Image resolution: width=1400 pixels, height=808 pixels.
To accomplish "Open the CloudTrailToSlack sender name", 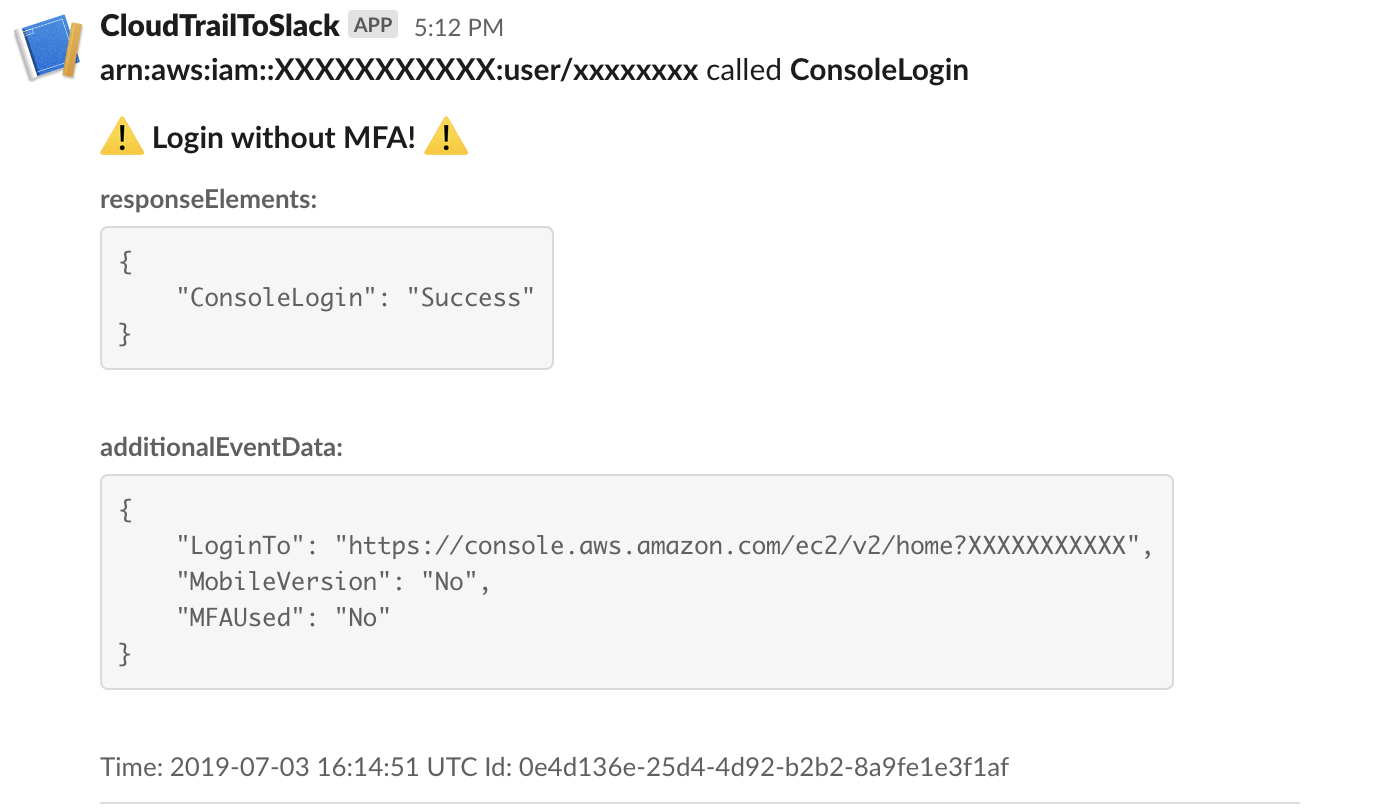I will tap(220, 26).
